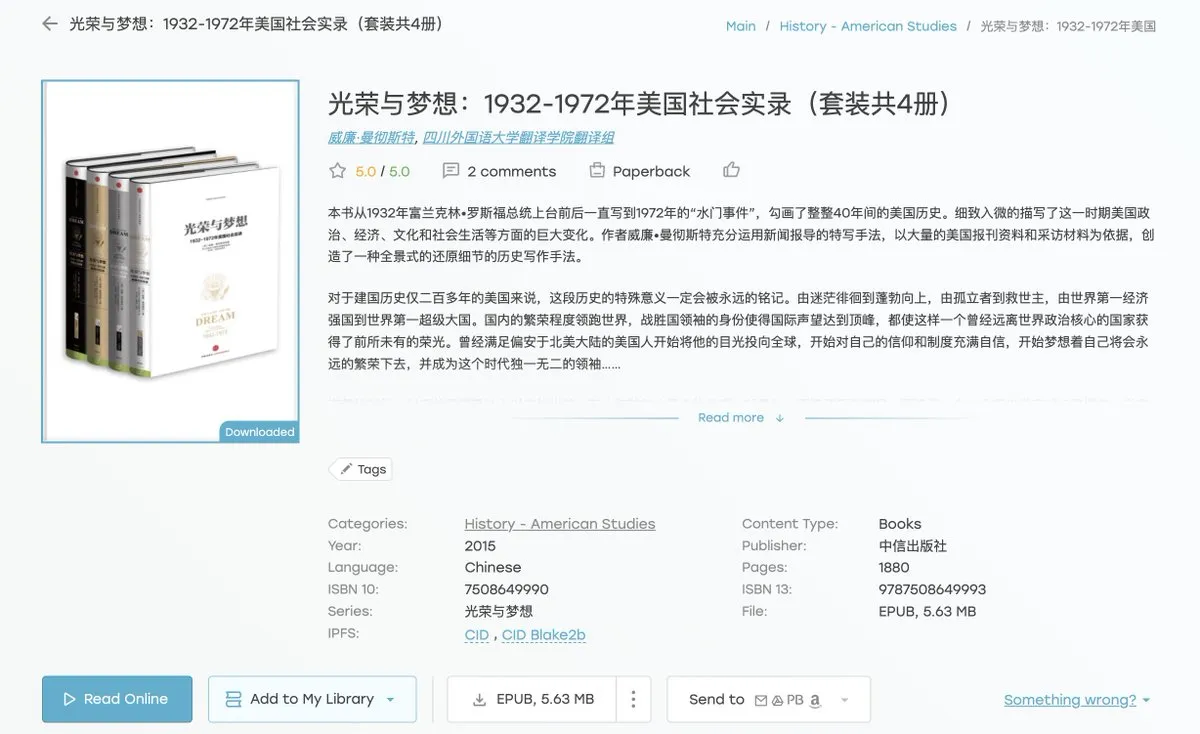Image resolution: width=1200 pixels, height=734 pixels.
Task: Click the Tags edit button
Action: pyautogui.click(x=361, y=469)
